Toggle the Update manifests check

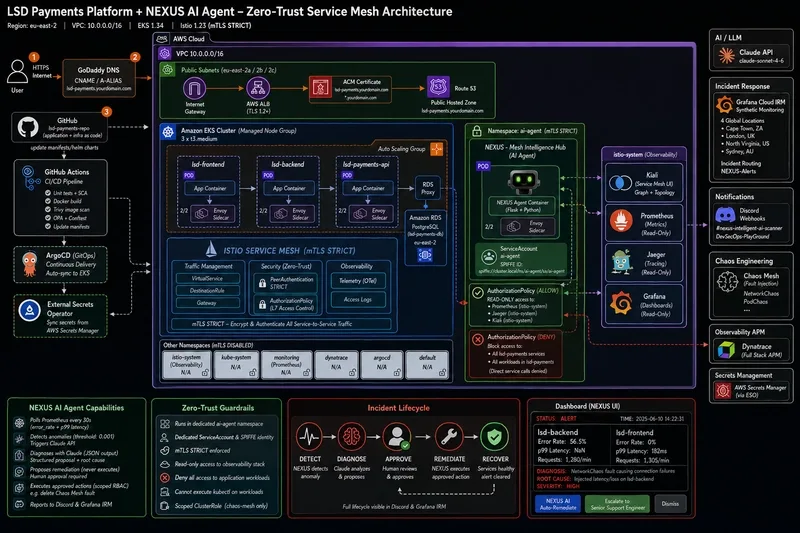pos(47,226)
